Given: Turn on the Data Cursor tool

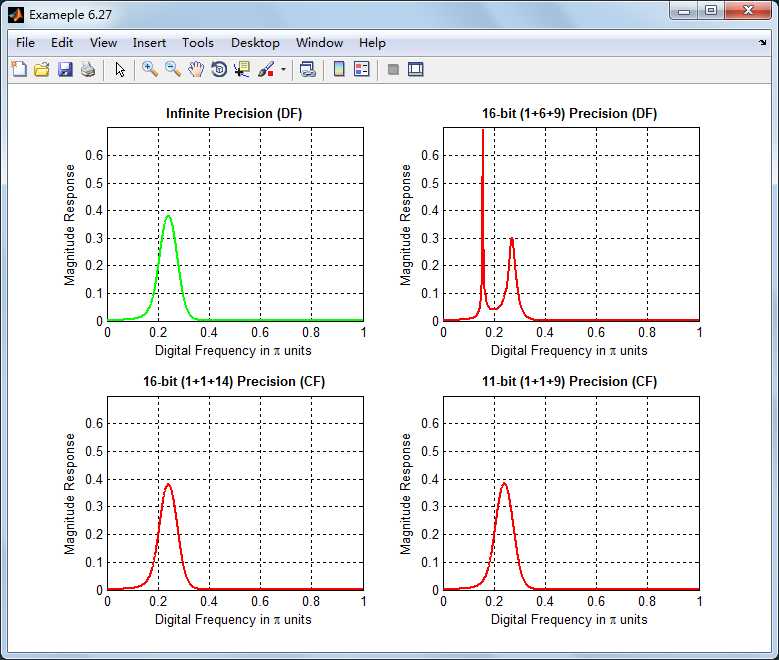Looking at the screenshot, I should point(242,69).
